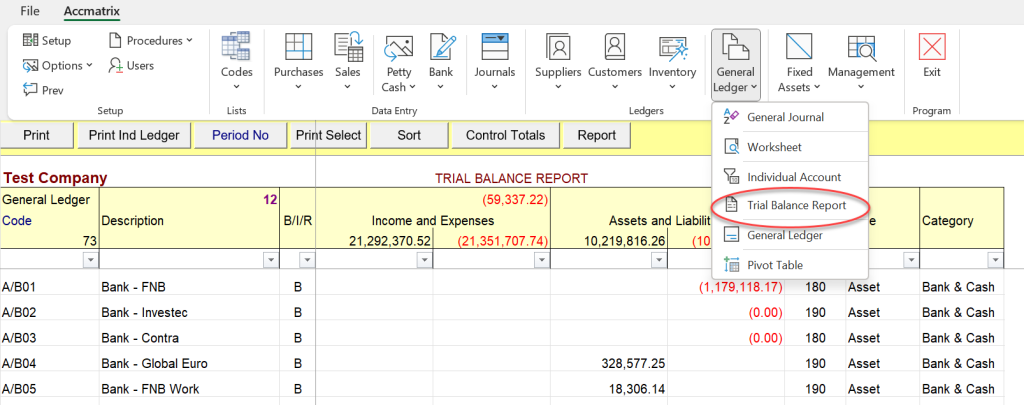Open the File tab
The height and width of the screenshot is (405, 1024).
point(30,11)
